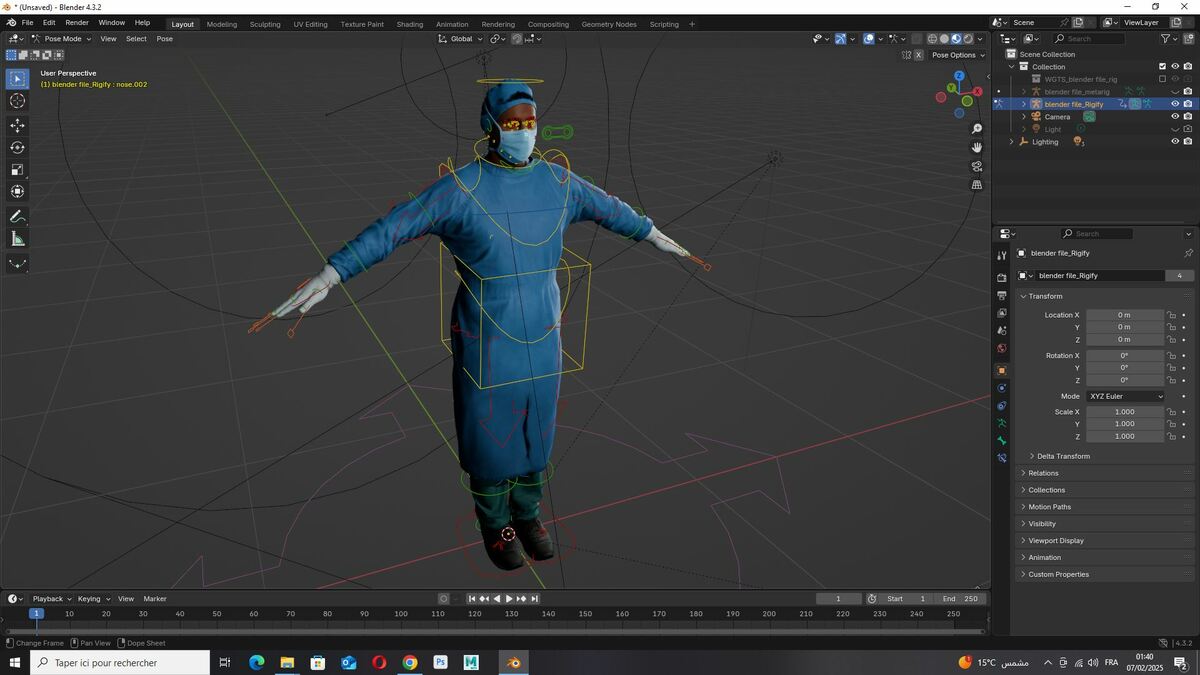The image size is (1200, 675).
Task: Select the Rotate tool
Action: tap(17, 147)
